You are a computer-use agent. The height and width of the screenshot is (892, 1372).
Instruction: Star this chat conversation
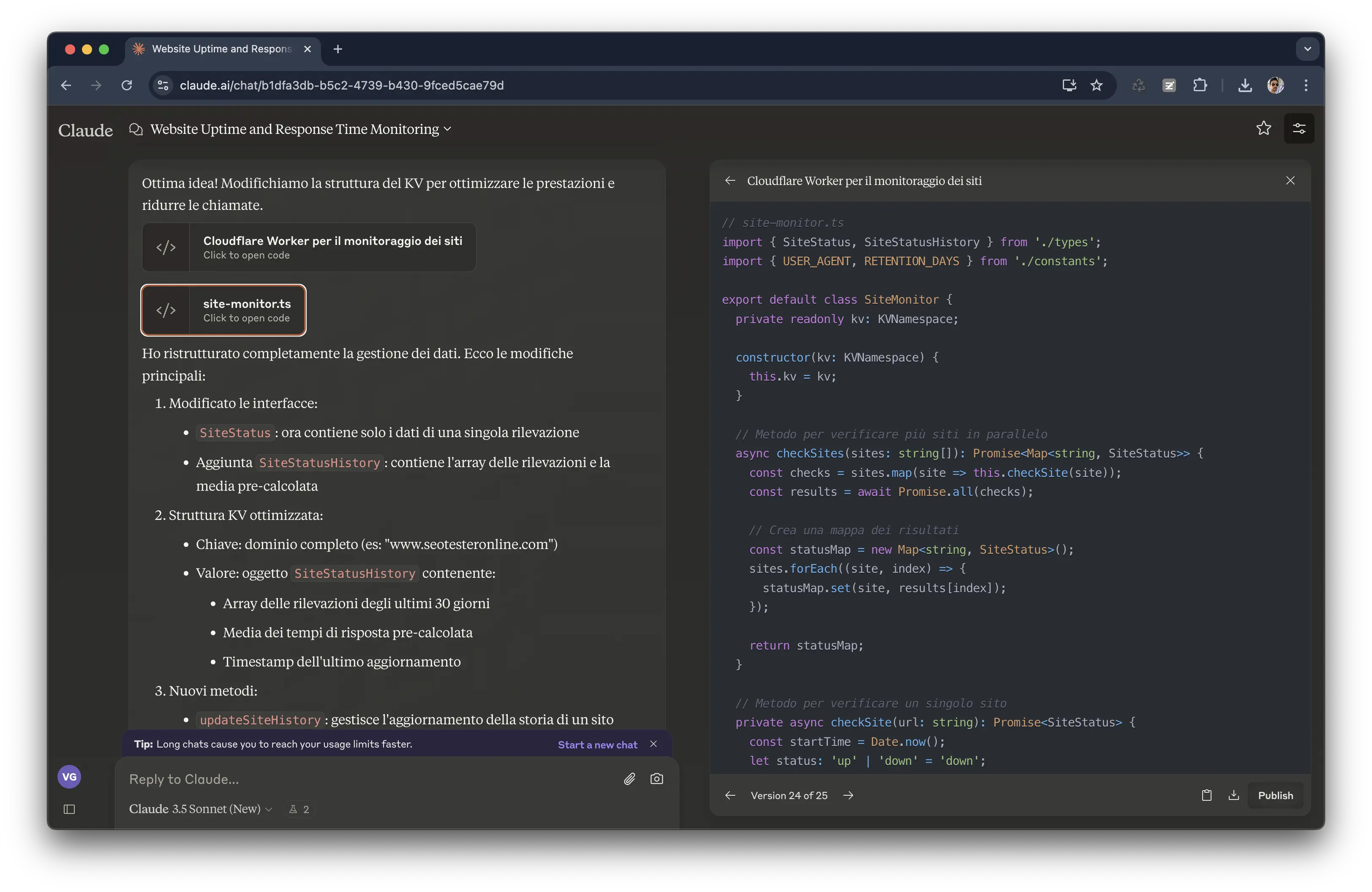tap(1263, 128)
